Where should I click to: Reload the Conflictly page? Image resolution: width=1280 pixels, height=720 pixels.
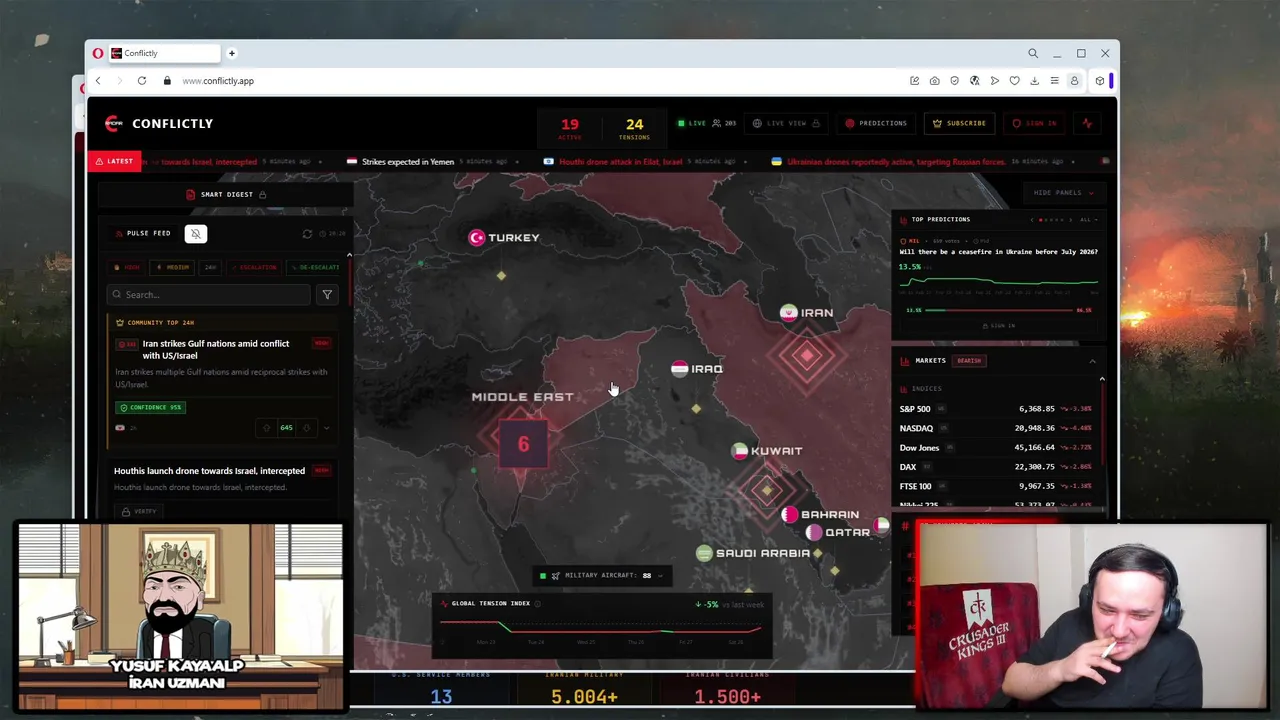click(x=142, y=81)
